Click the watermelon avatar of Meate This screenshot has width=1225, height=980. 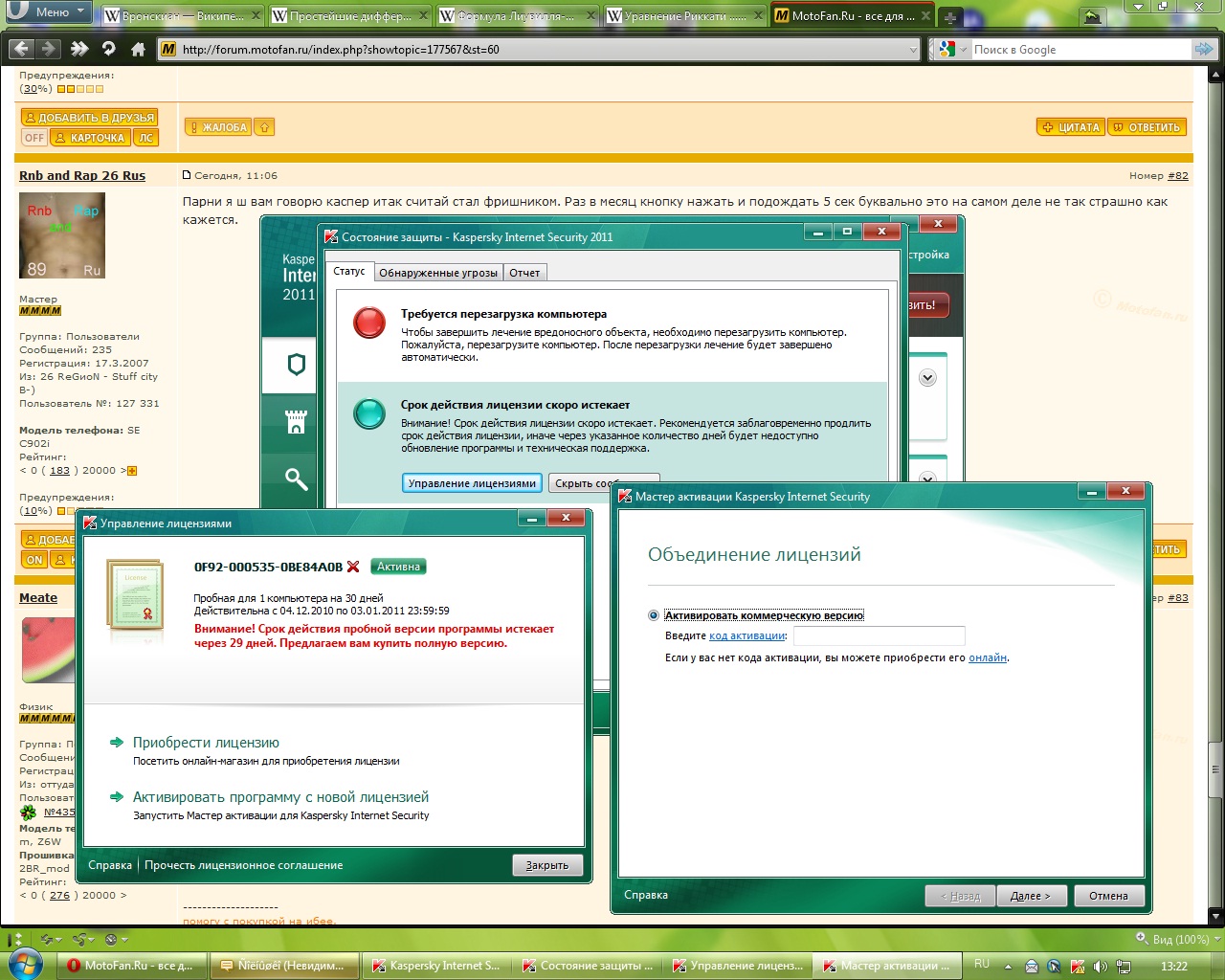tap(48, 650)
